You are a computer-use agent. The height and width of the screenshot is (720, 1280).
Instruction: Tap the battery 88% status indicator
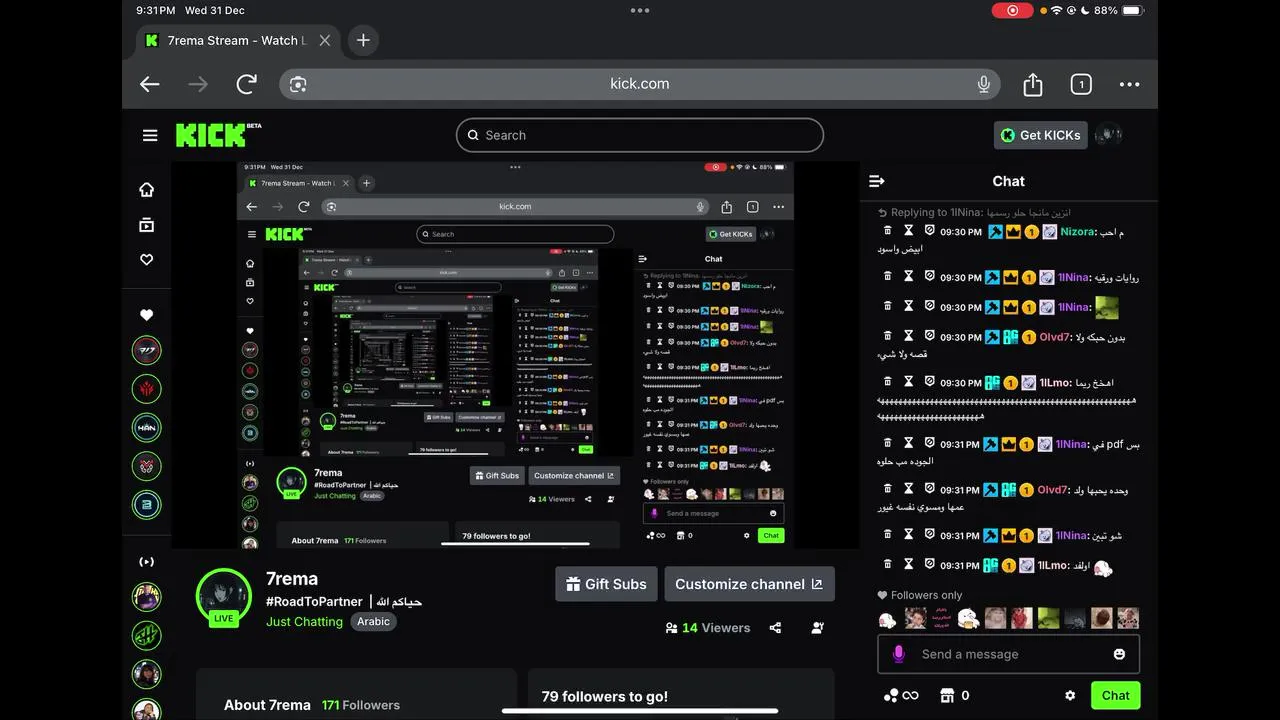tap(1120, 10)
